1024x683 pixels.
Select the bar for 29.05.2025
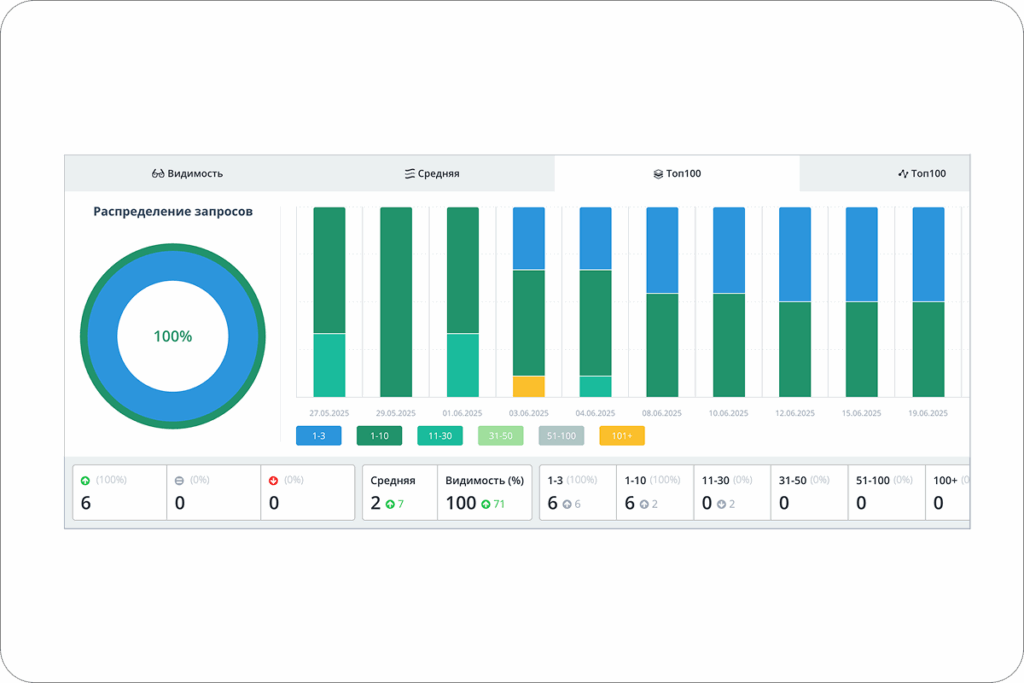(x=396, y=302)
